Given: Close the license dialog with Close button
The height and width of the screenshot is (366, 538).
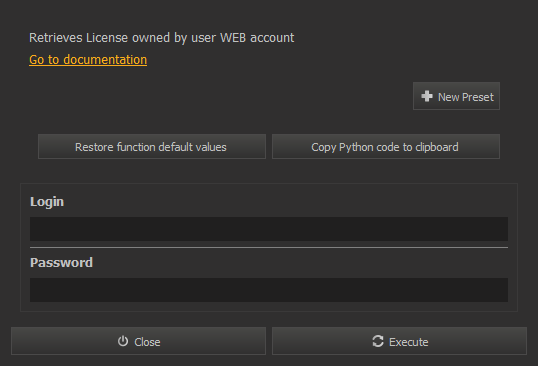Looking at the screenshot, I should pos(138,341).
